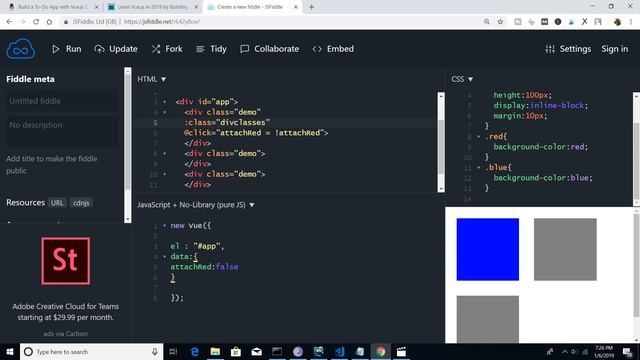Click the Adobe Stock ad image
The image size is (640, 360).
click(x=66, y=261)
